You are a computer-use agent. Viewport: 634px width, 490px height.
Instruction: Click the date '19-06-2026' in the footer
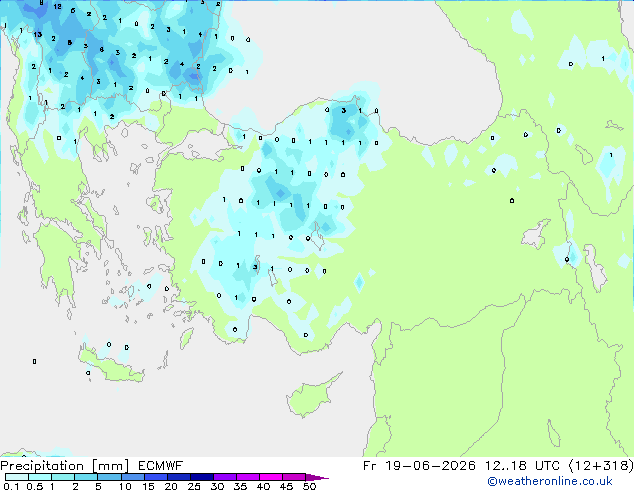click(430, 466)
